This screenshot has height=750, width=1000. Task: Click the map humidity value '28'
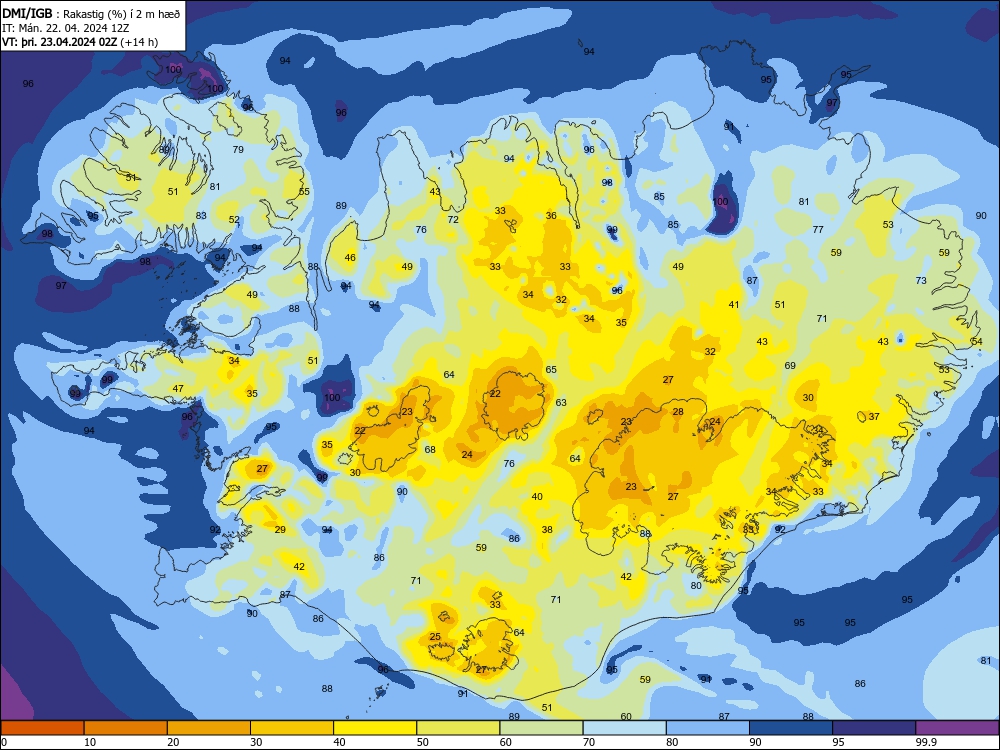[x=678, y=411]
